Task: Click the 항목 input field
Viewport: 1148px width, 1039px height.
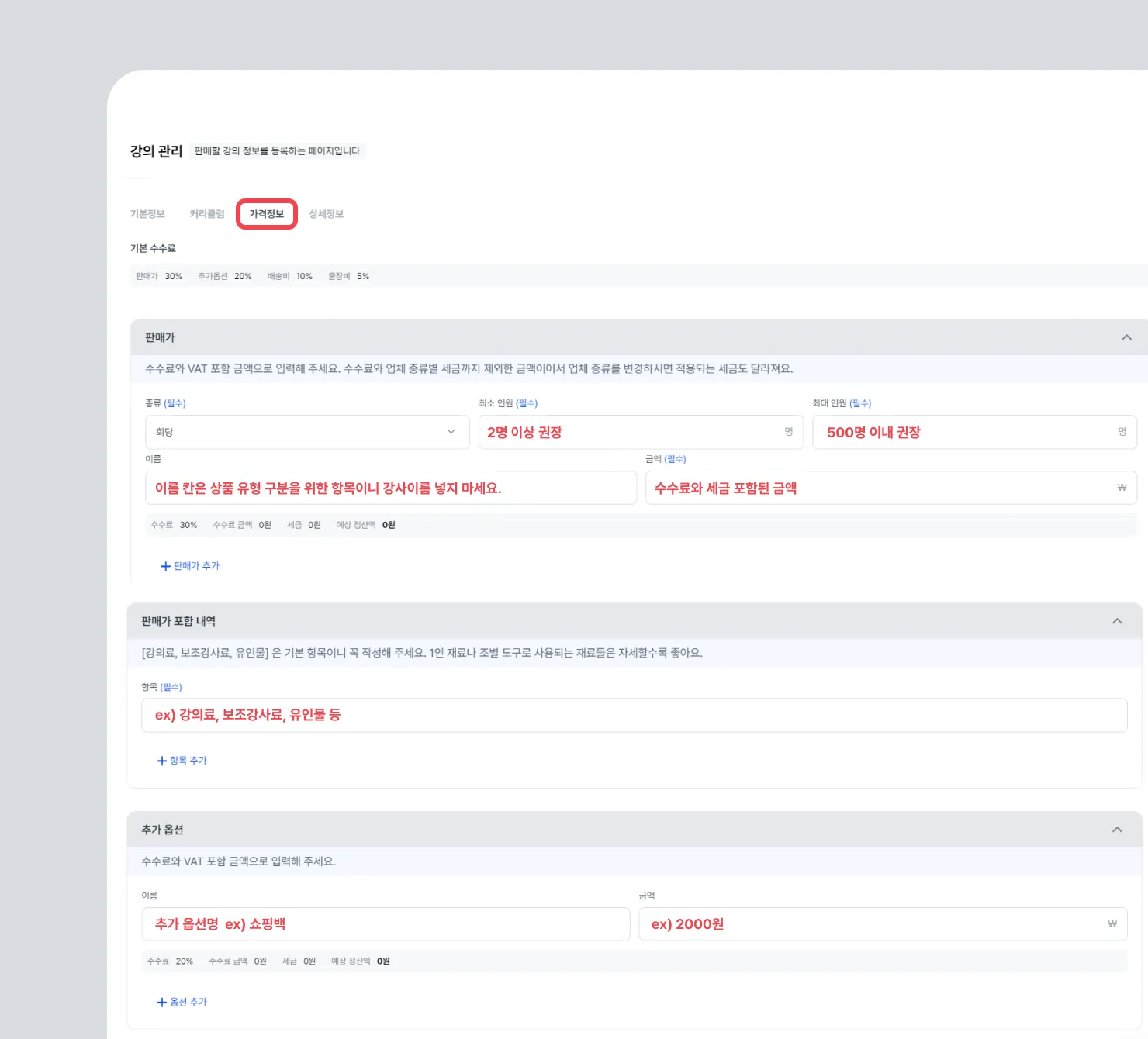Action: pyautogui.click(x=634, y=715)
